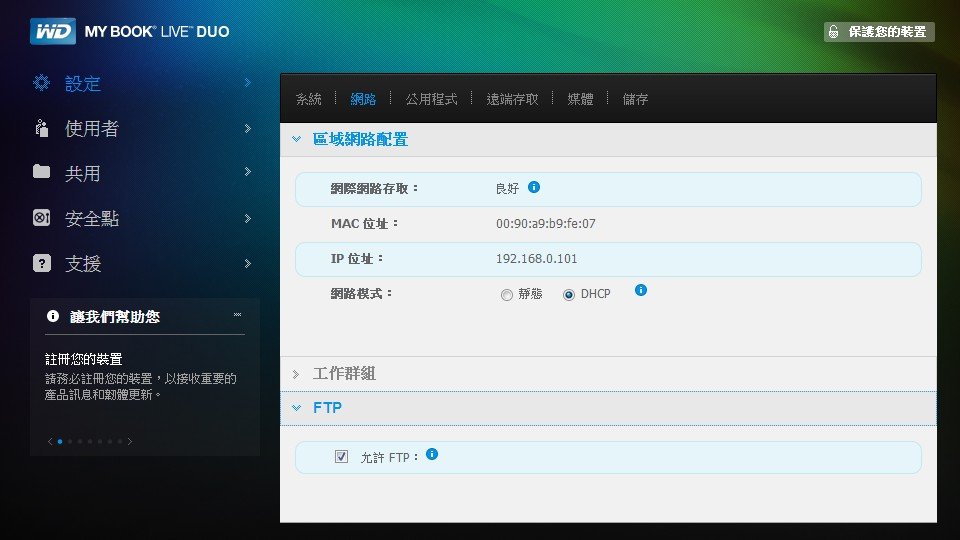The width and height of the screenshot is (960, 540).
Task: Click info icon next to 允許 FTP
Action: click(x=432, y=454)
